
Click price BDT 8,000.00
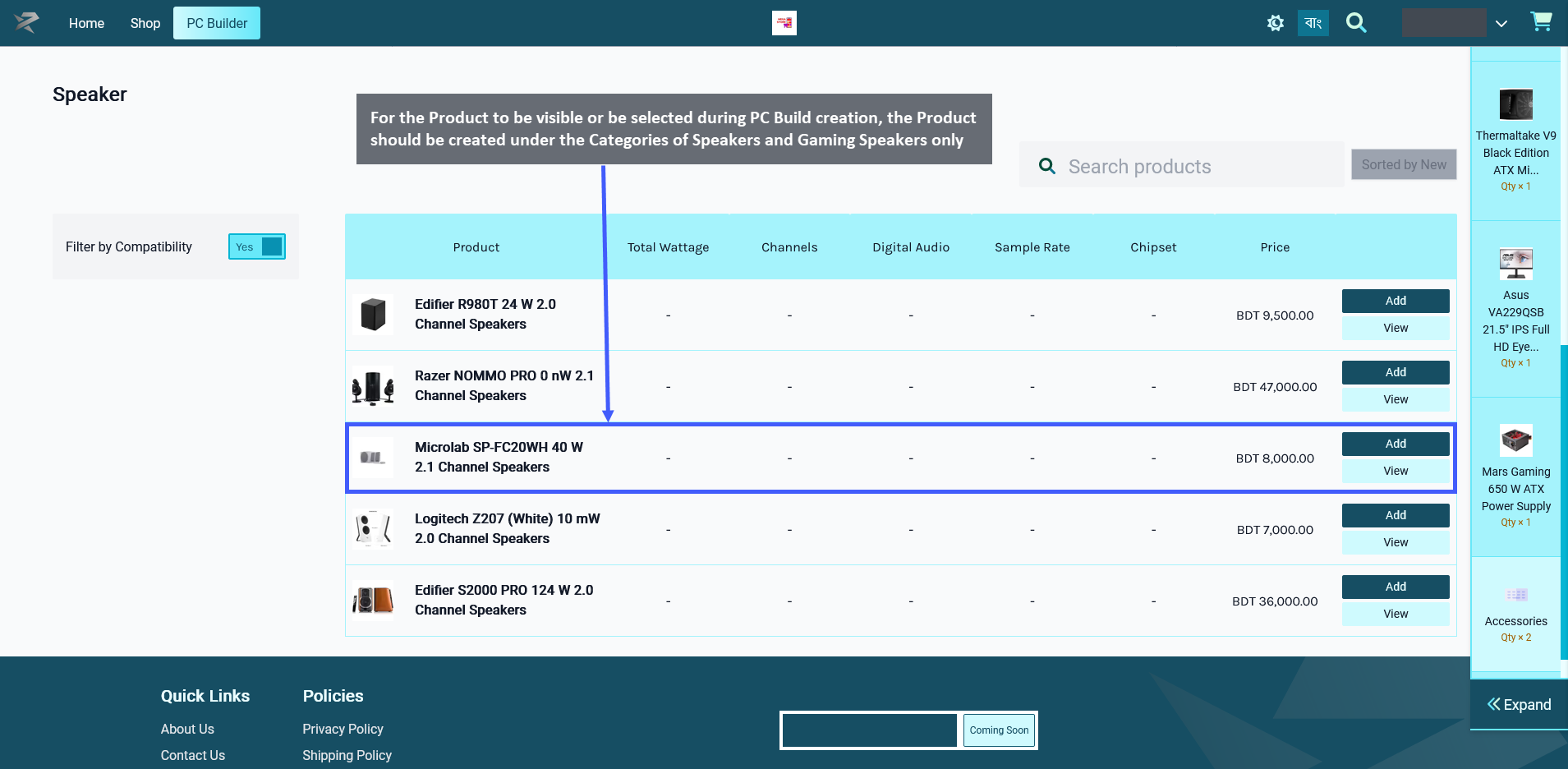click(1275, 458)
